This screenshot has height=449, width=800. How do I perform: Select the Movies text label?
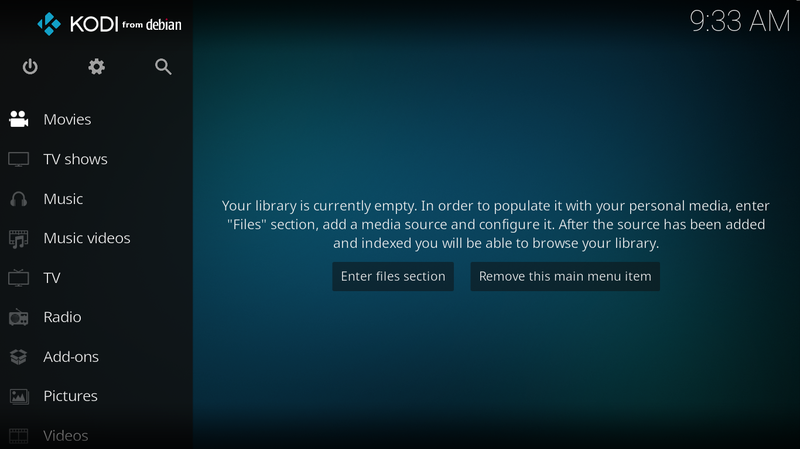tap(67, 119)
